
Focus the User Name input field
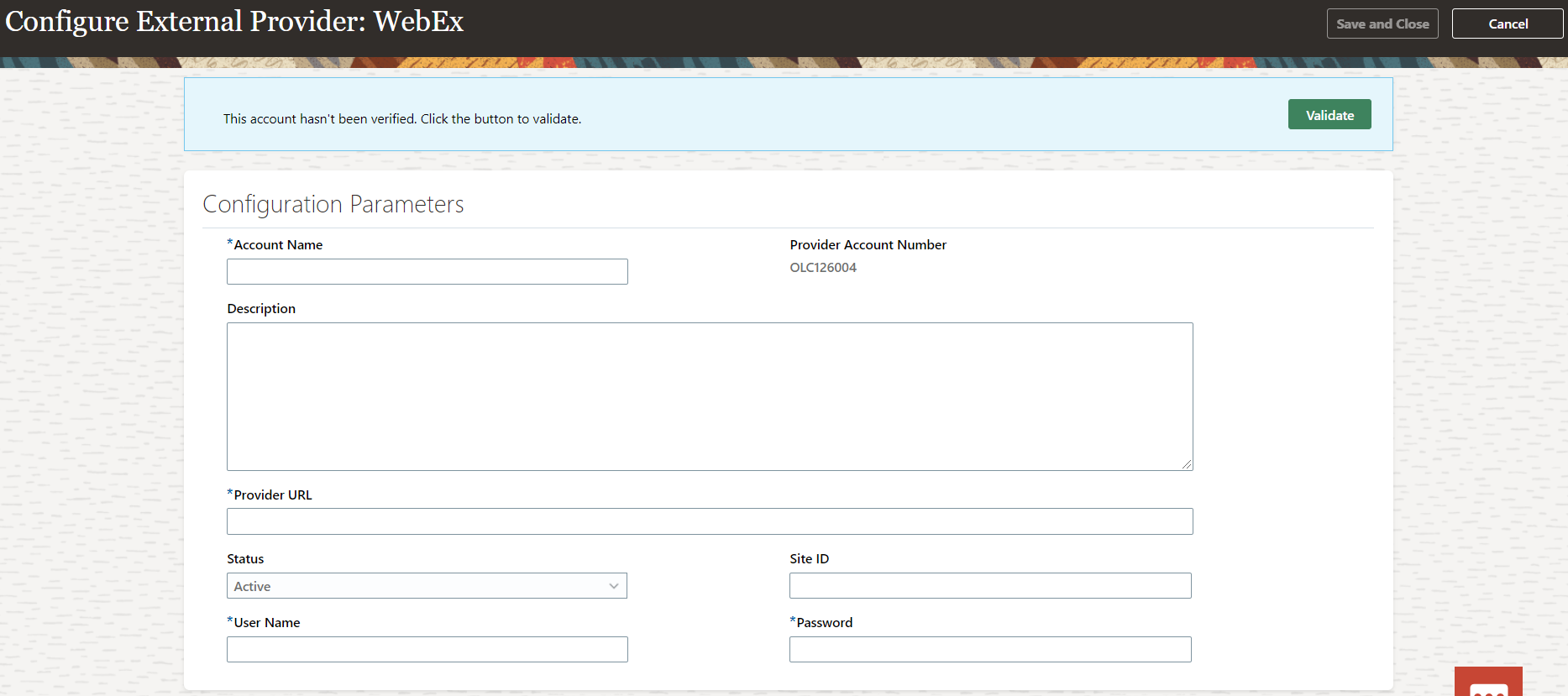tap(427, 650)
